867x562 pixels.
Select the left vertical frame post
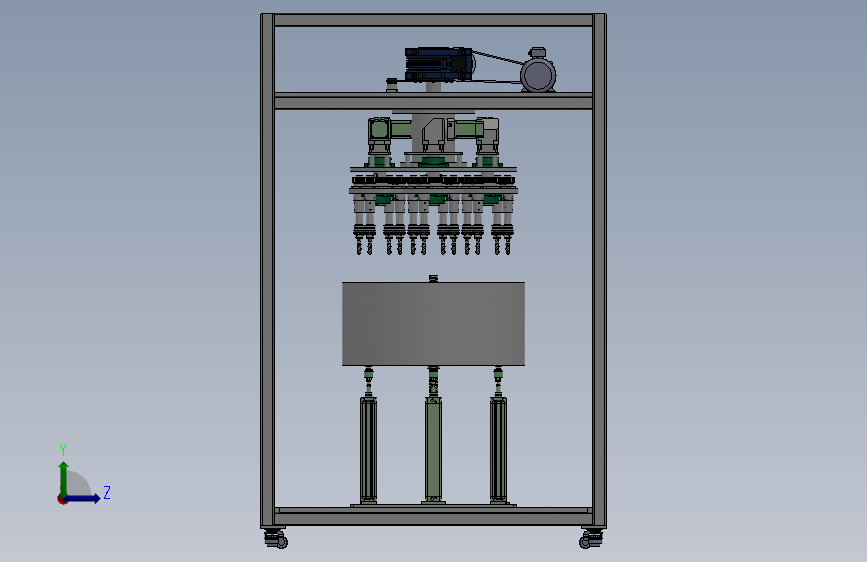[x=268, y=270]
